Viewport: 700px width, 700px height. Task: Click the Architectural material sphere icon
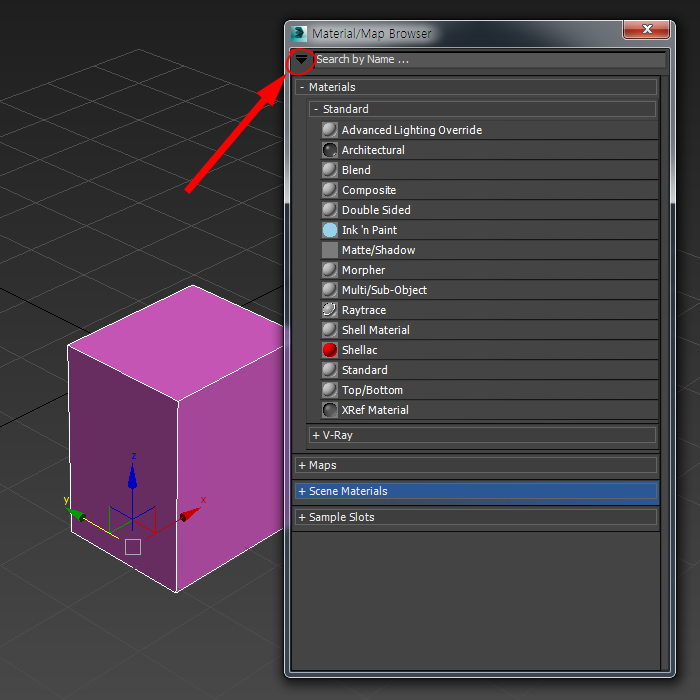[x=329, y=150]
